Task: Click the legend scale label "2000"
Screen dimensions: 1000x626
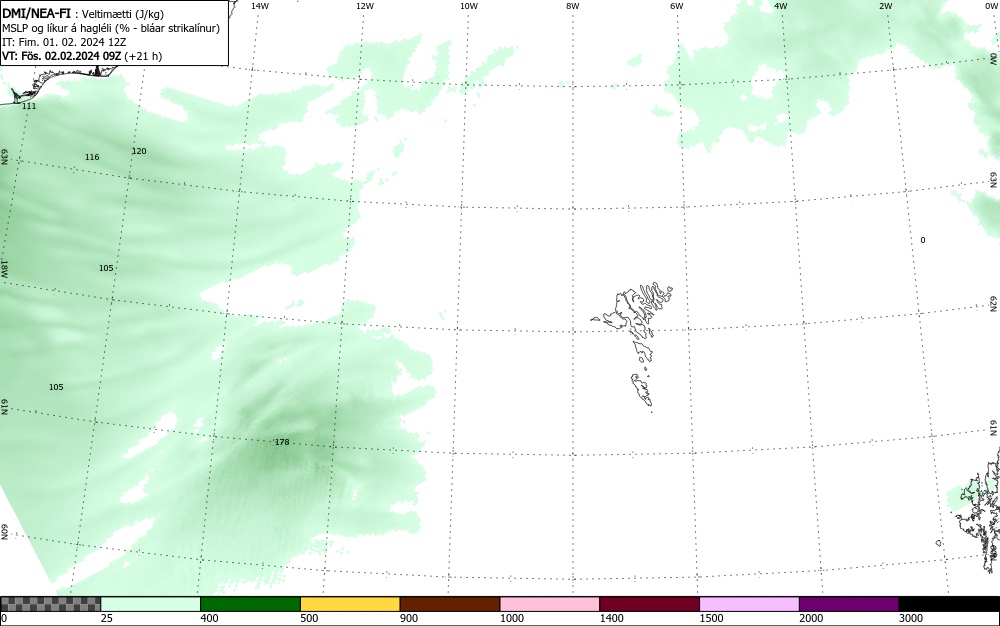Action: (811, 618)
